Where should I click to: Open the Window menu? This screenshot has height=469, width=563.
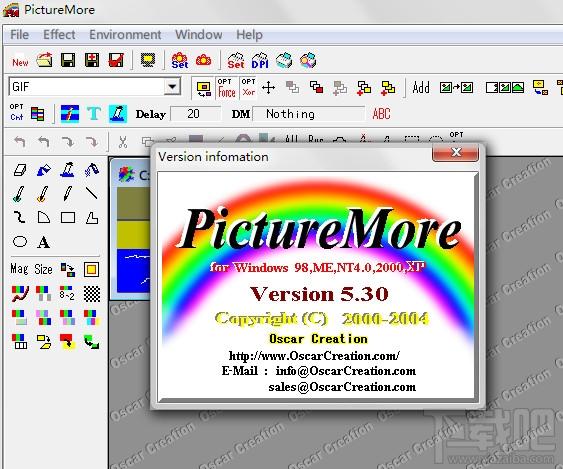(199, 35)
